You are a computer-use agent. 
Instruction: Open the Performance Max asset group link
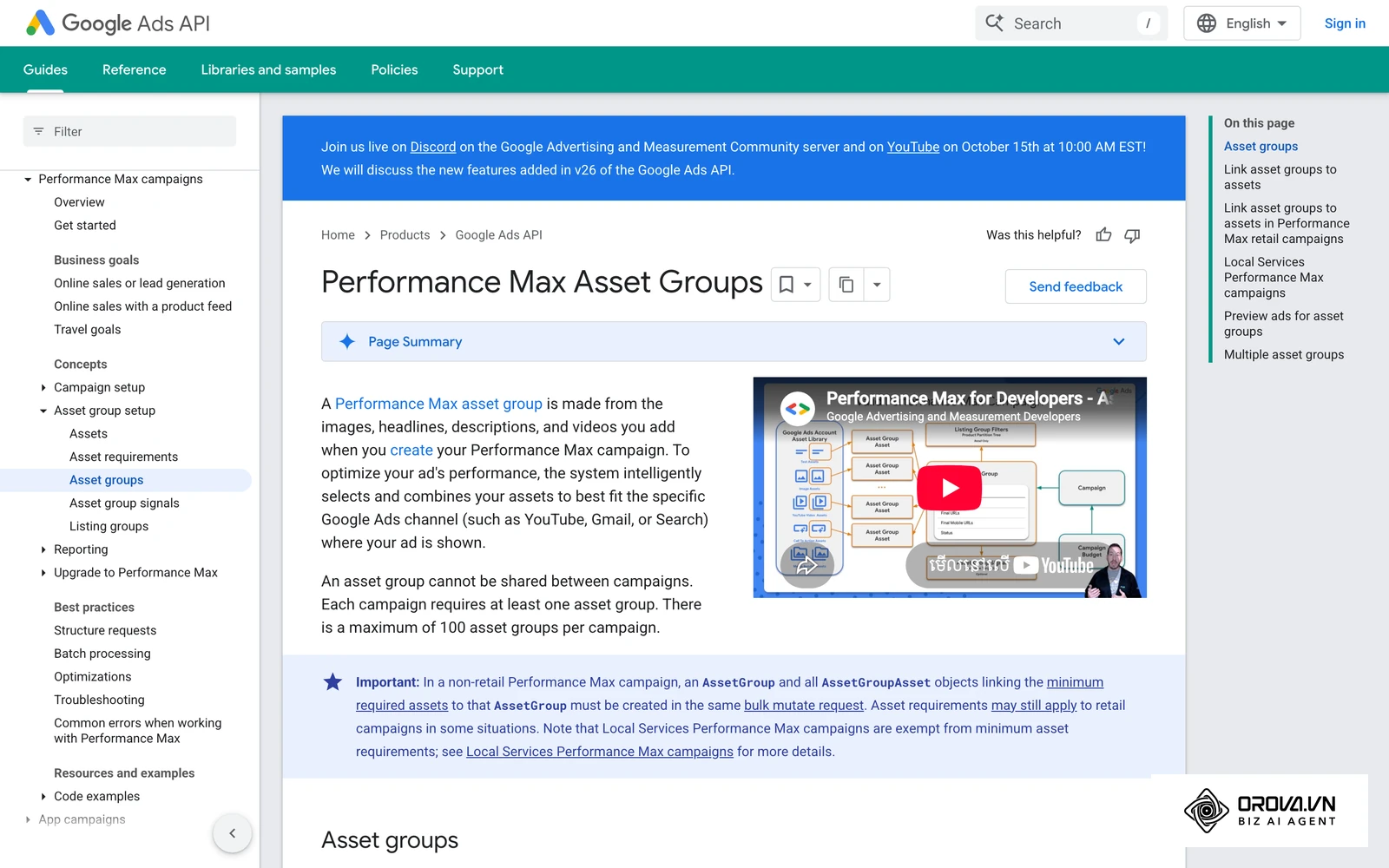click(x=438, y=404)
